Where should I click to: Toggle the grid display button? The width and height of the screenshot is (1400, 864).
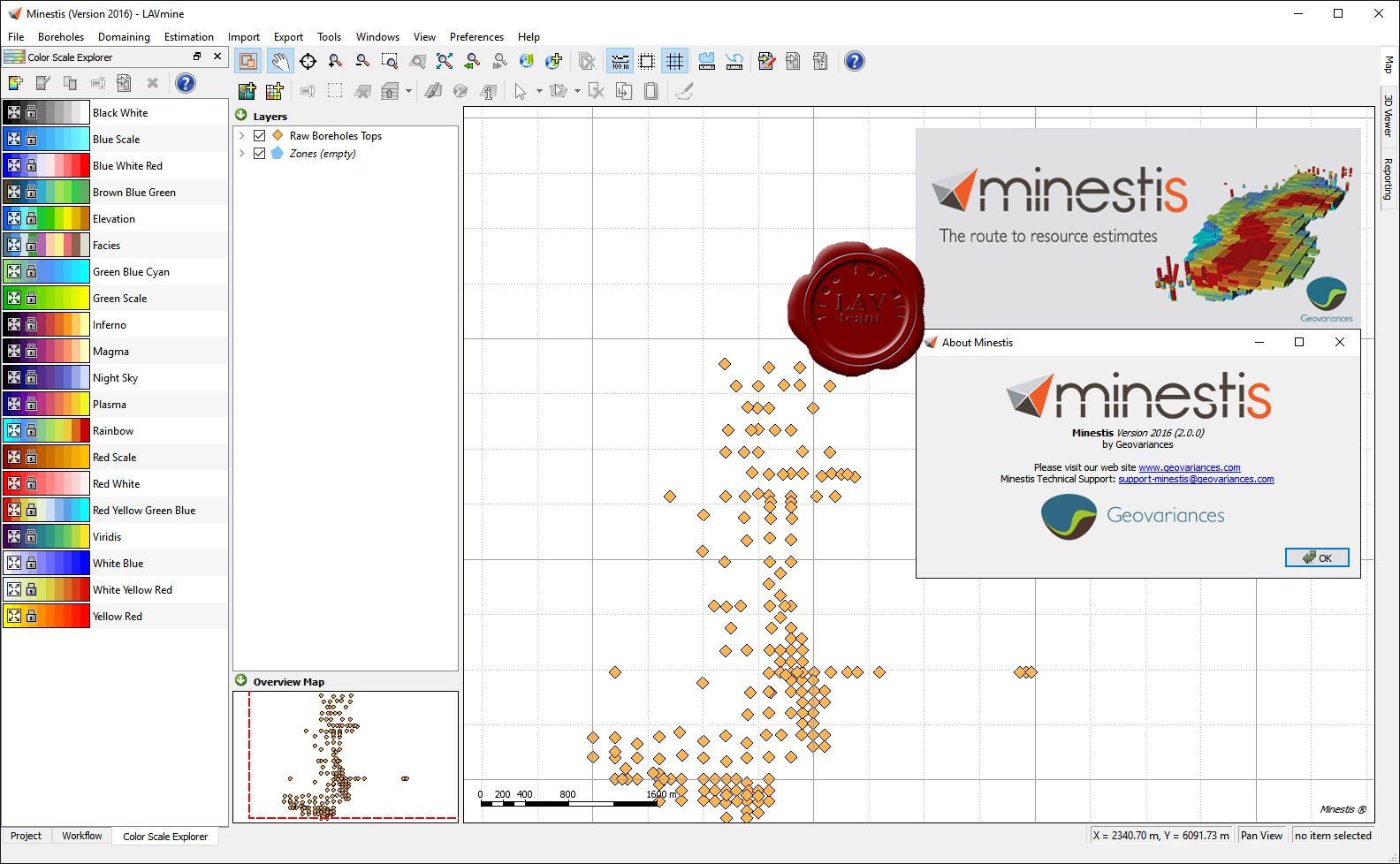tap(674, 61)
